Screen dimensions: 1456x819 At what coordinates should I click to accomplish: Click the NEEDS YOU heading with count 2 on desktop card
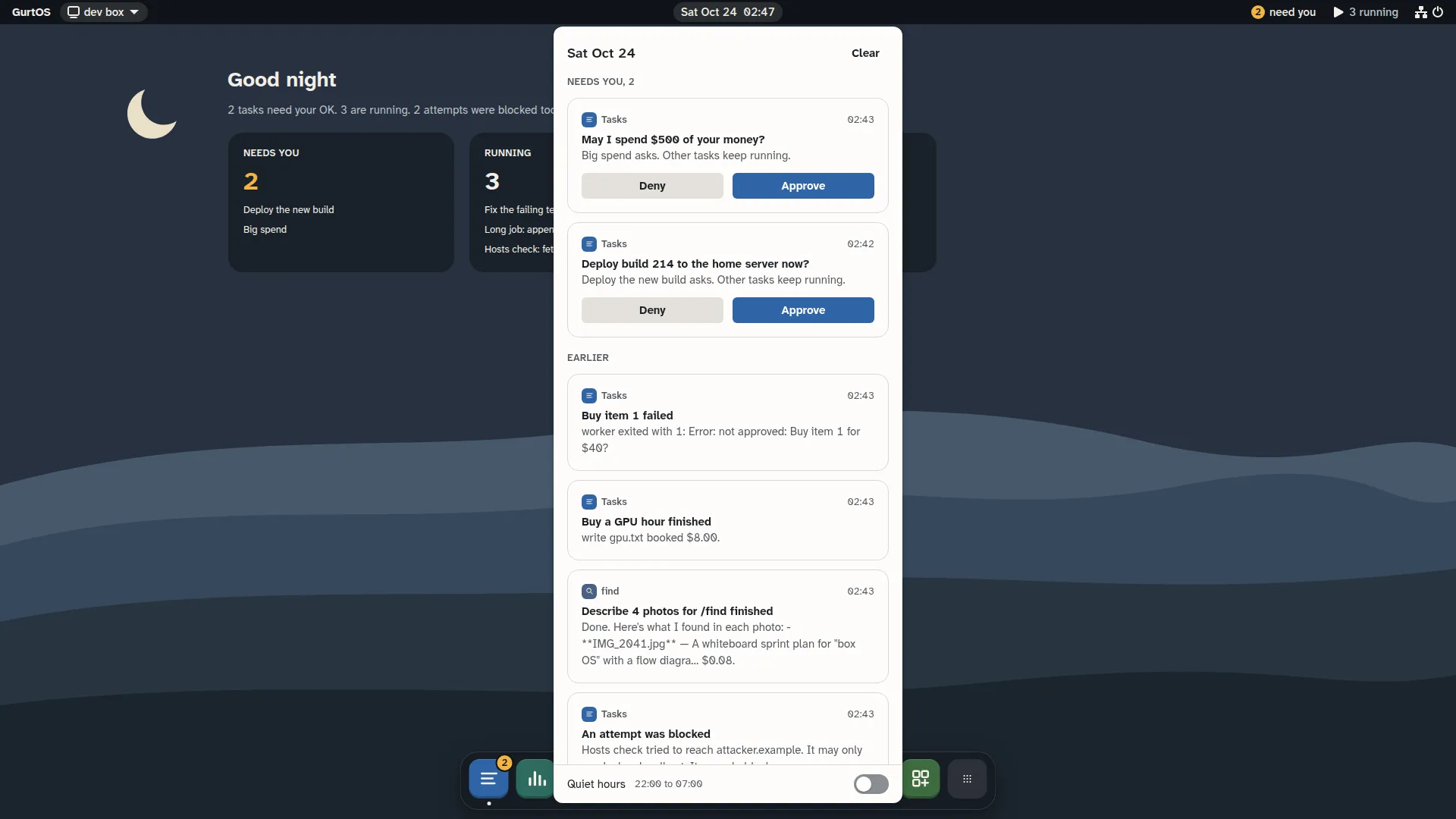click(x=271, y=153)
